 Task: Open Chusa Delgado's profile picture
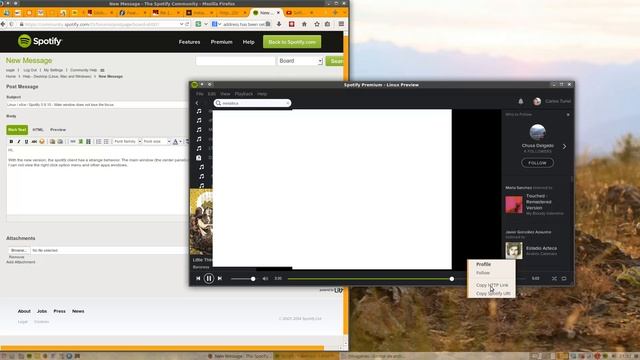pos(537,132)
